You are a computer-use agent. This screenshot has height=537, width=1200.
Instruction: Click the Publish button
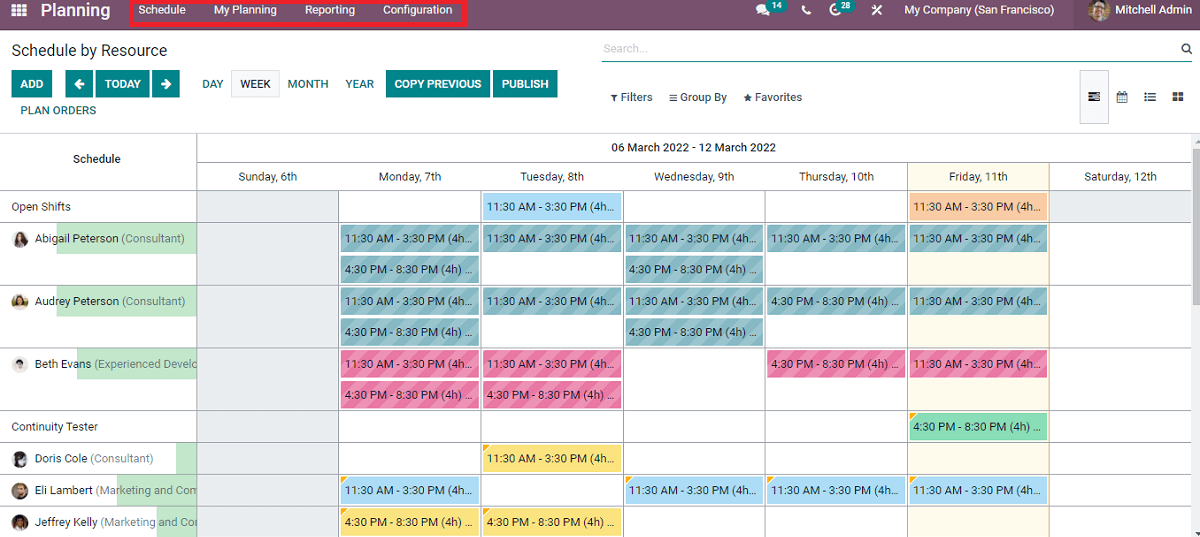tap(525, 84)
